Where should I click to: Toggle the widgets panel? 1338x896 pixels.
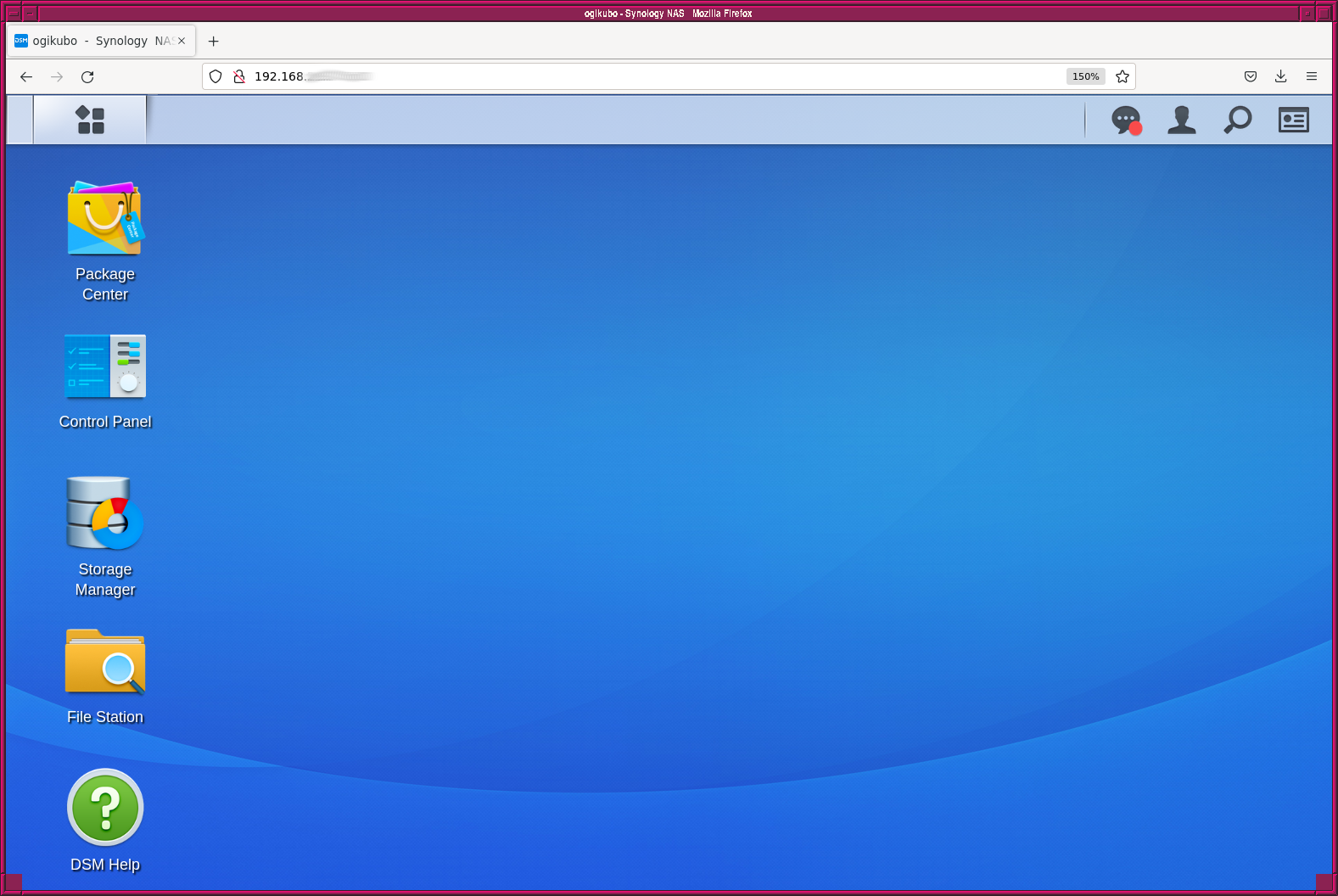(1293, 120)
